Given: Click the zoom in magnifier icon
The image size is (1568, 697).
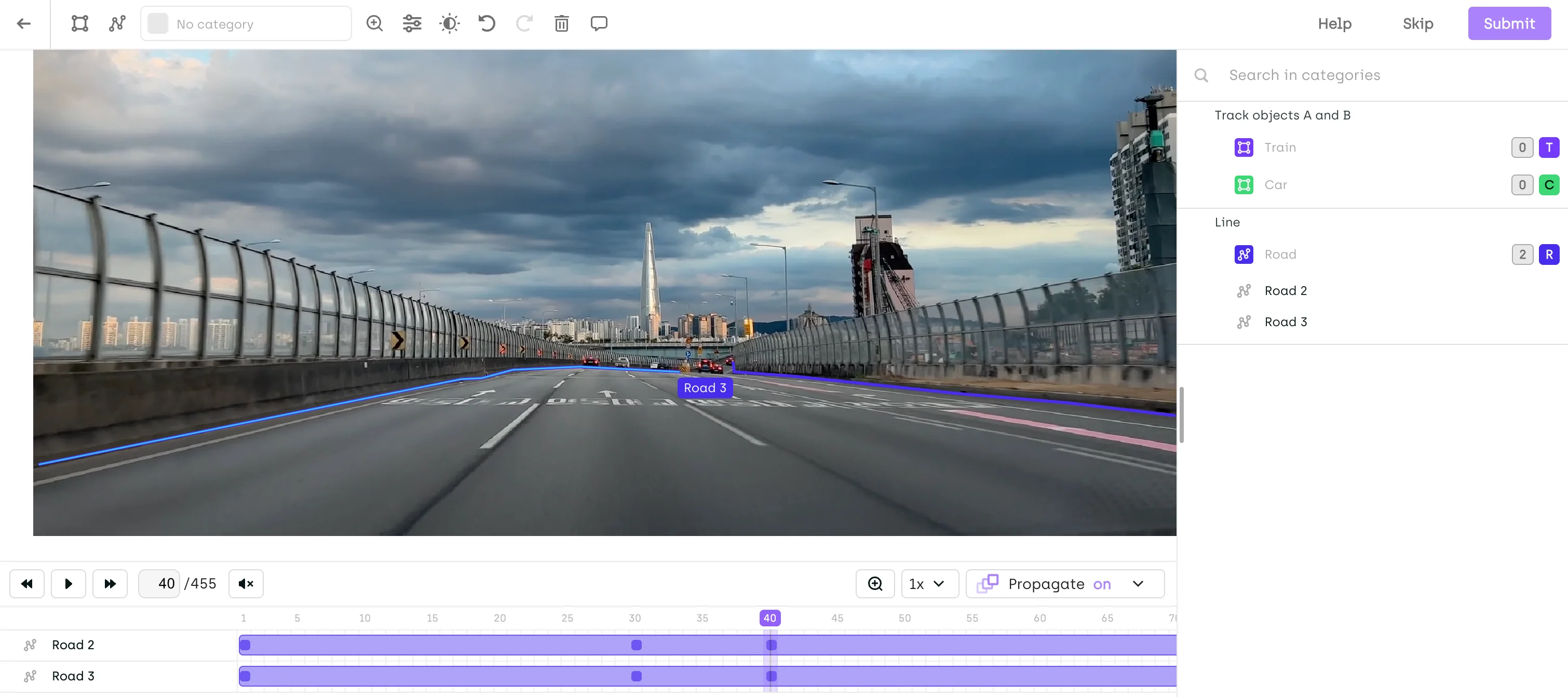Looking at the screenshot, I should pyautogui.click(x=374, y=24).
